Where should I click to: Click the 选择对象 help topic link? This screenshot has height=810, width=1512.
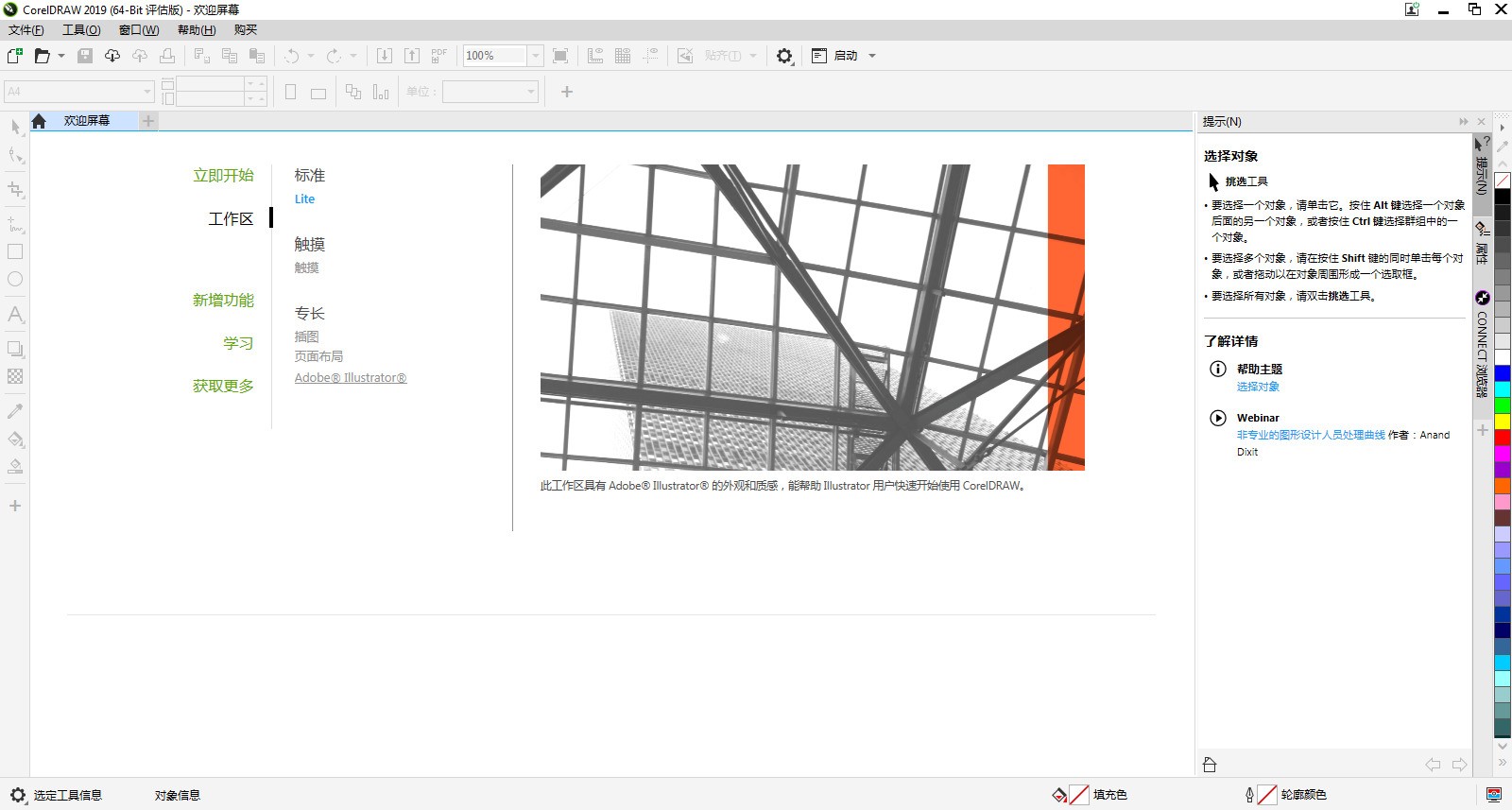tap(1258, 387)
